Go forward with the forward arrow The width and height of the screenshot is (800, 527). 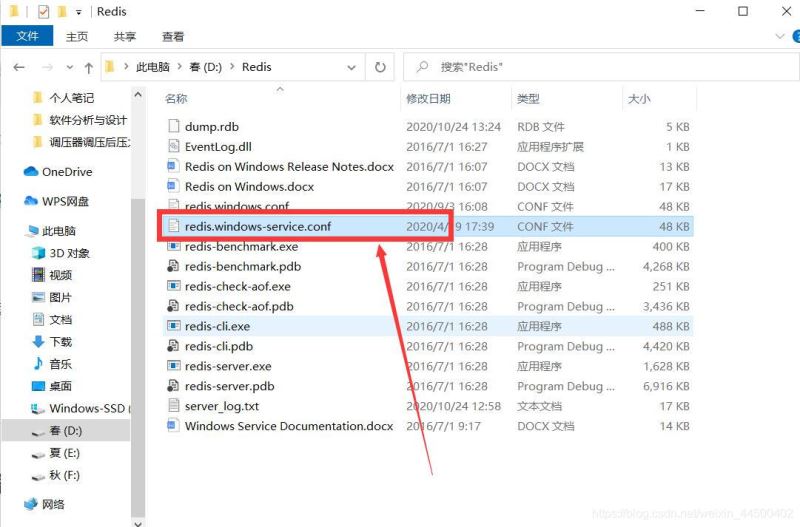47,67
